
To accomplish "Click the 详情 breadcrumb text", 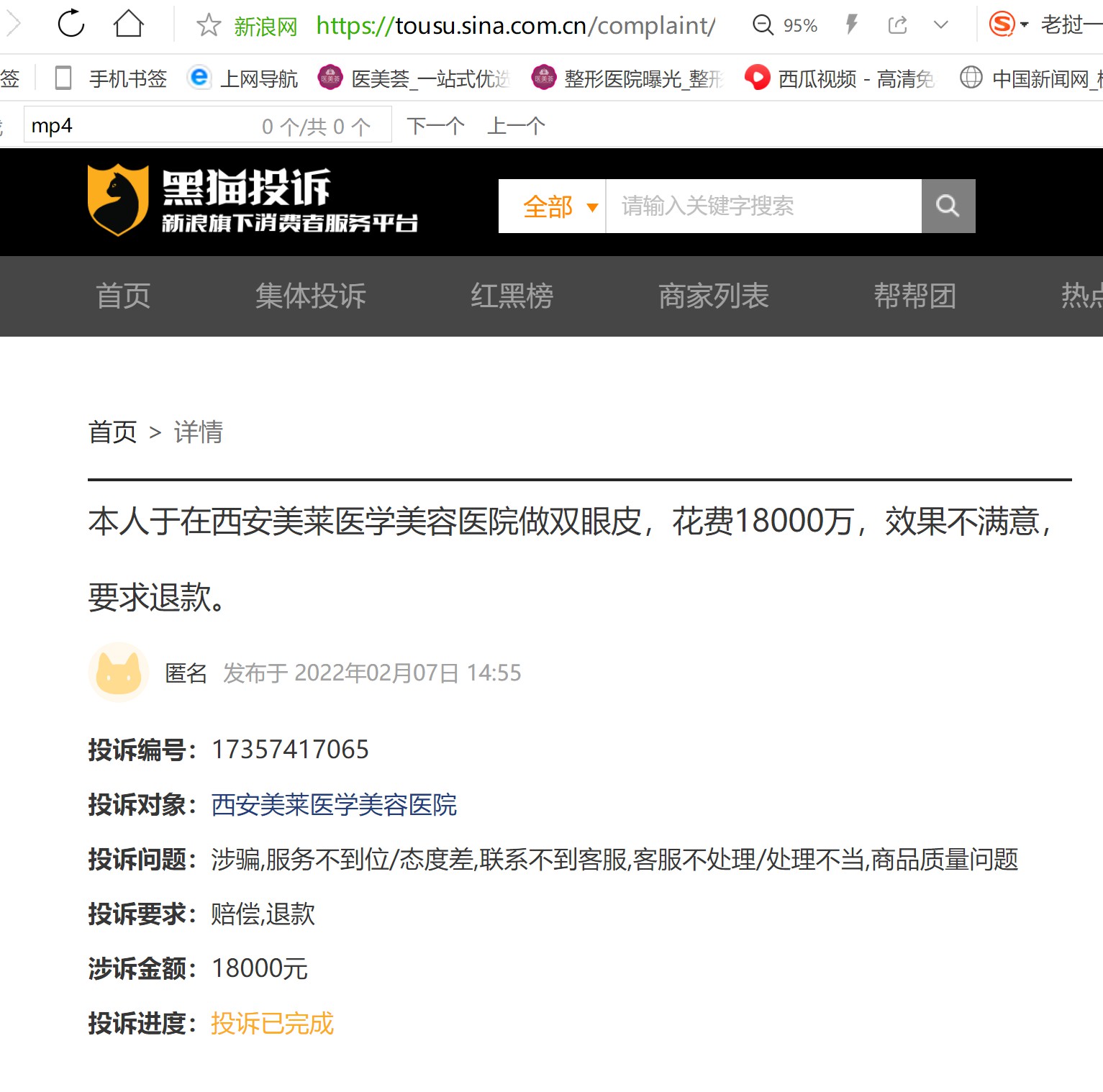I will coord(199,432).
